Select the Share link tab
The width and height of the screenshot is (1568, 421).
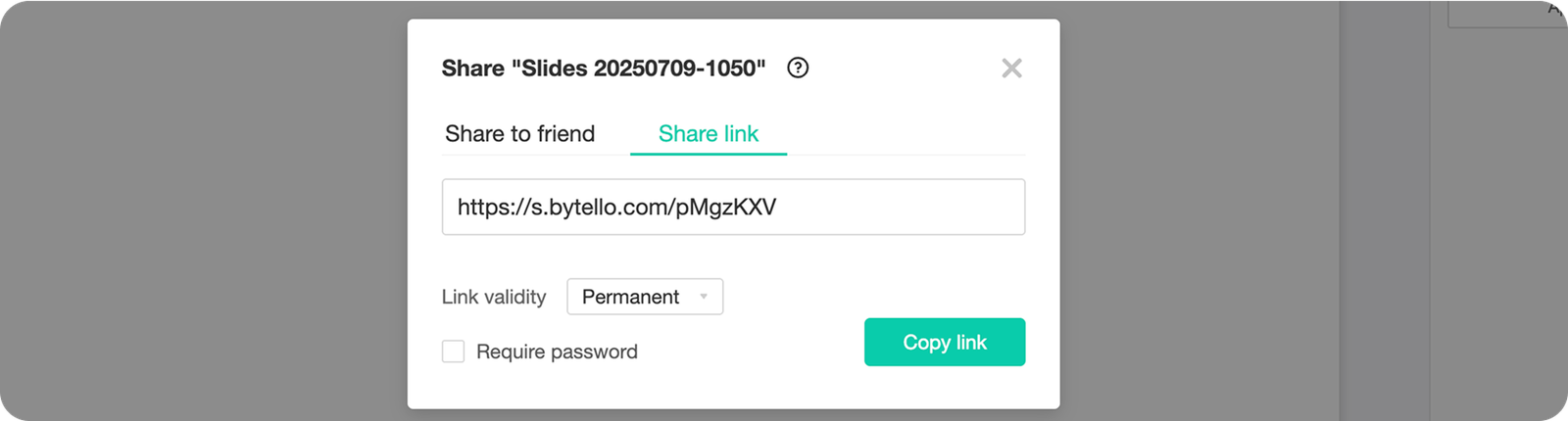tap(708, 134)
